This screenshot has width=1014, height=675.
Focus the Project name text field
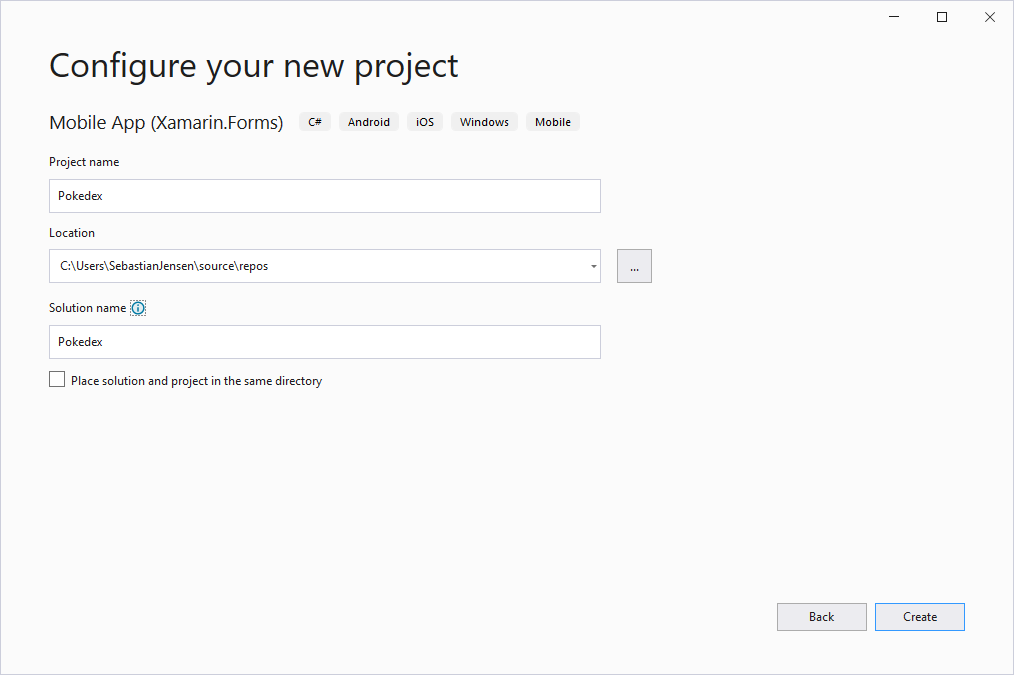tap(324, 196)
